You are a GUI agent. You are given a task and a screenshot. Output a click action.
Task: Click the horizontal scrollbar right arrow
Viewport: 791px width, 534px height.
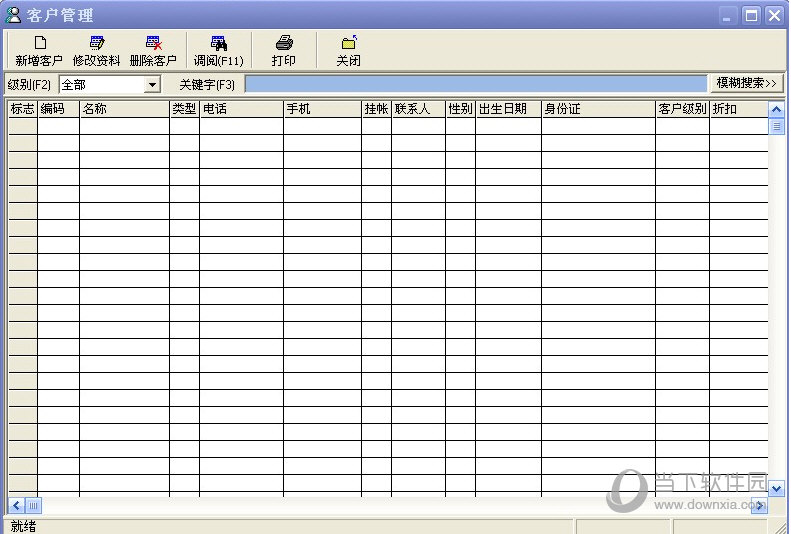(x=760, y=505)
